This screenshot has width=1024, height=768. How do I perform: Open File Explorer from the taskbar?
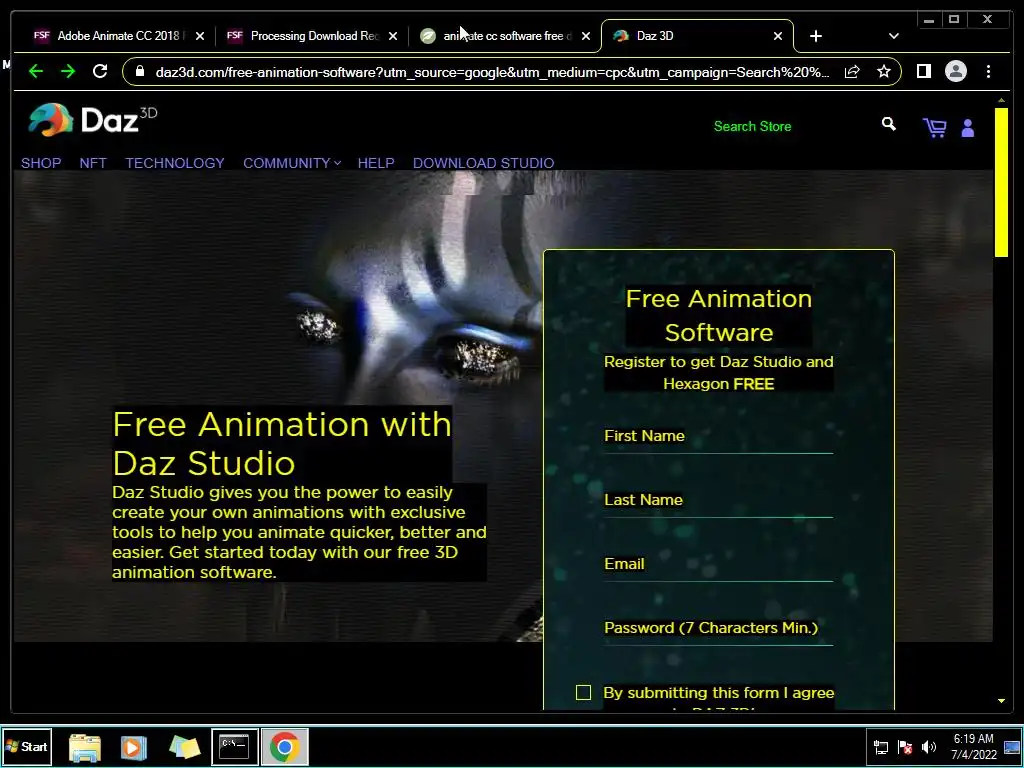tap(85, 748)
